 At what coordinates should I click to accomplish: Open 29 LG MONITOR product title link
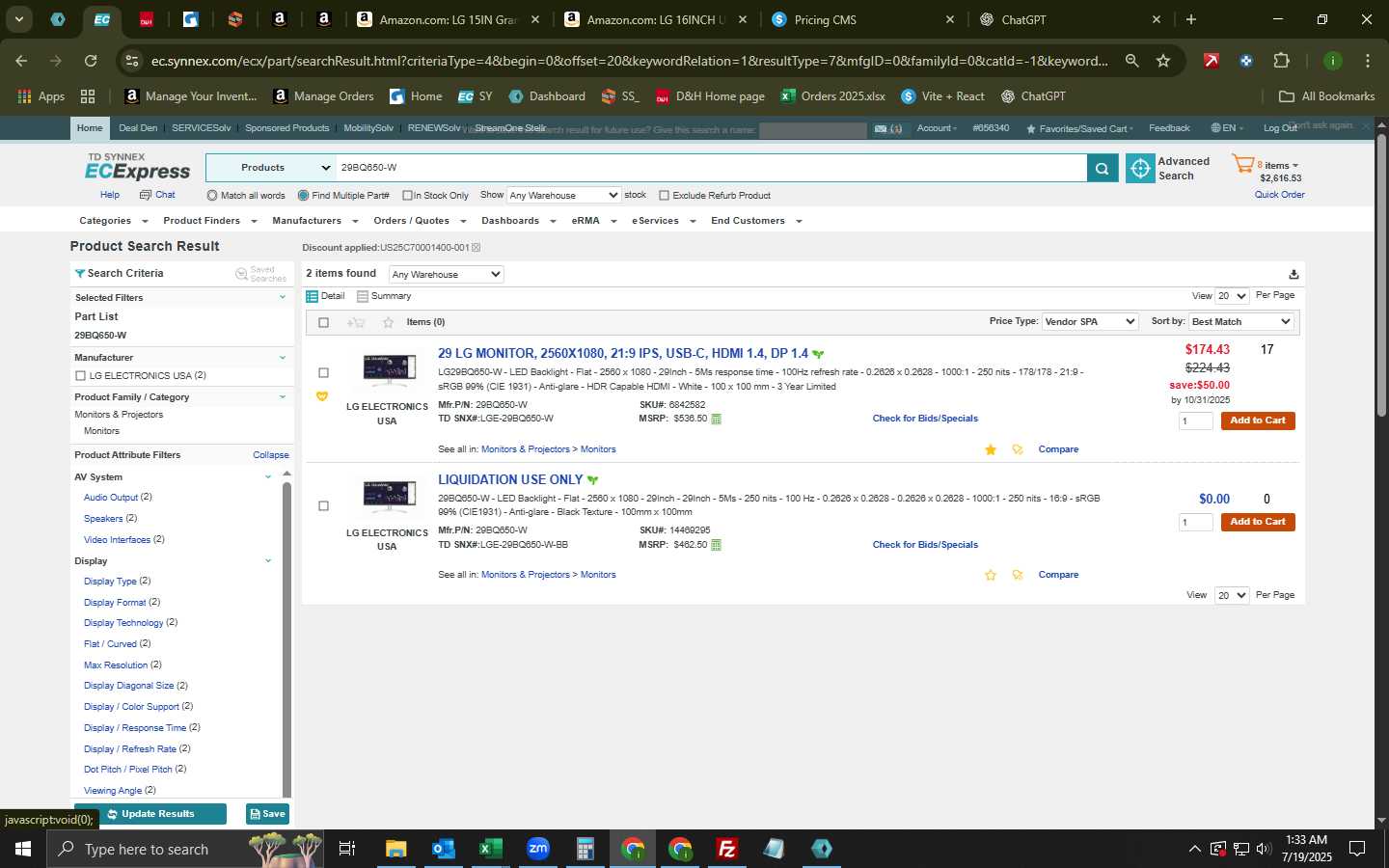[623, 354]
